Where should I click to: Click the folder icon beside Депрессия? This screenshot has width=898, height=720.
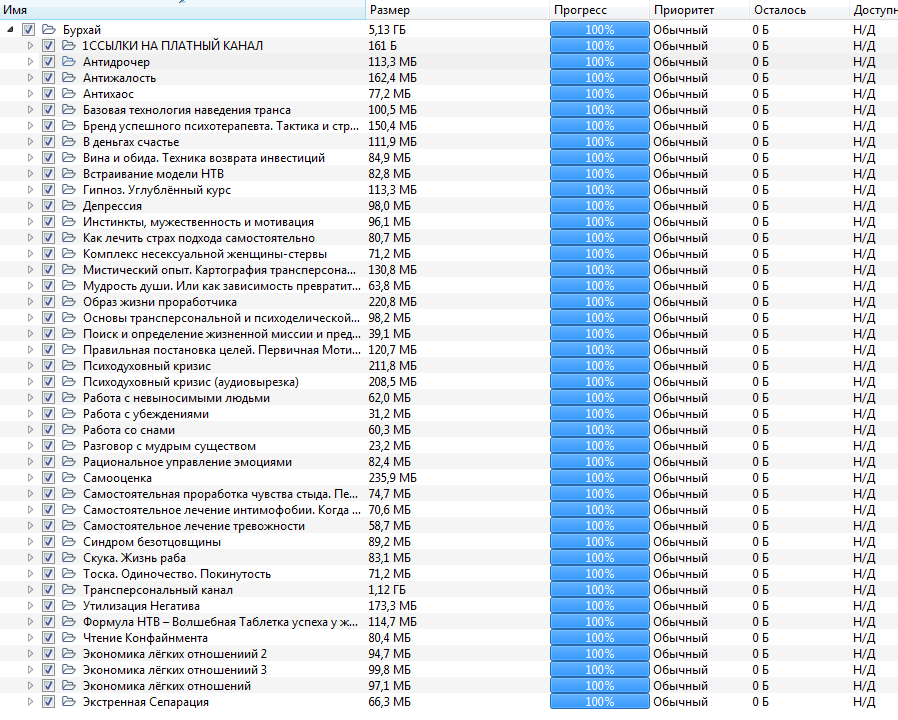tap(68, 206)
